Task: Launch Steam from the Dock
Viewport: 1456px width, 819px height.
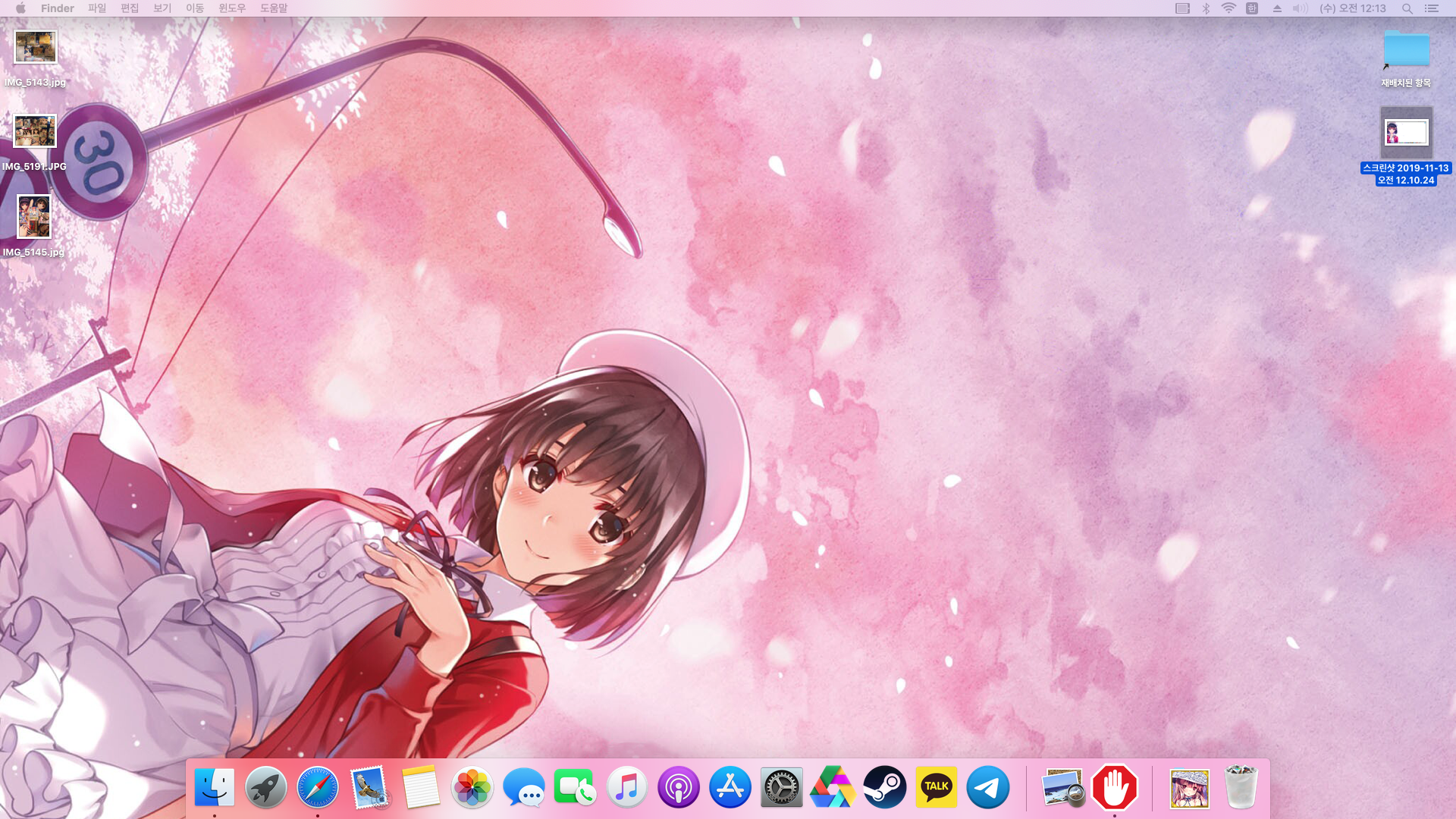Action: point(885,787)
